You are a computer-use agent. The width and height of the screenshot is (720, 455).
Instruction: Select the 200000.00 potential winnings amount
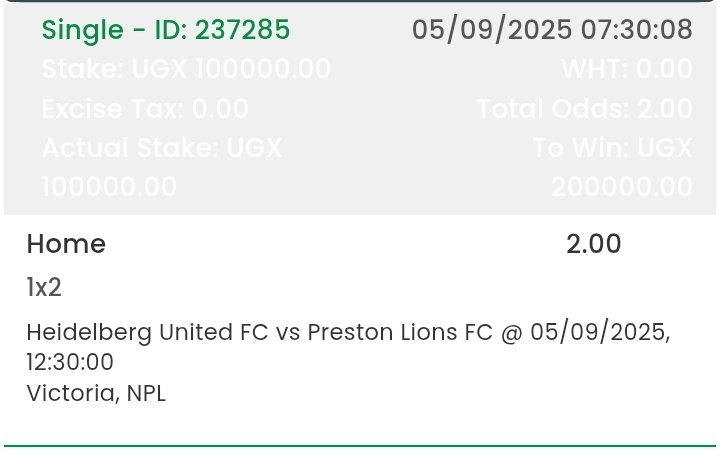(621, 187)
